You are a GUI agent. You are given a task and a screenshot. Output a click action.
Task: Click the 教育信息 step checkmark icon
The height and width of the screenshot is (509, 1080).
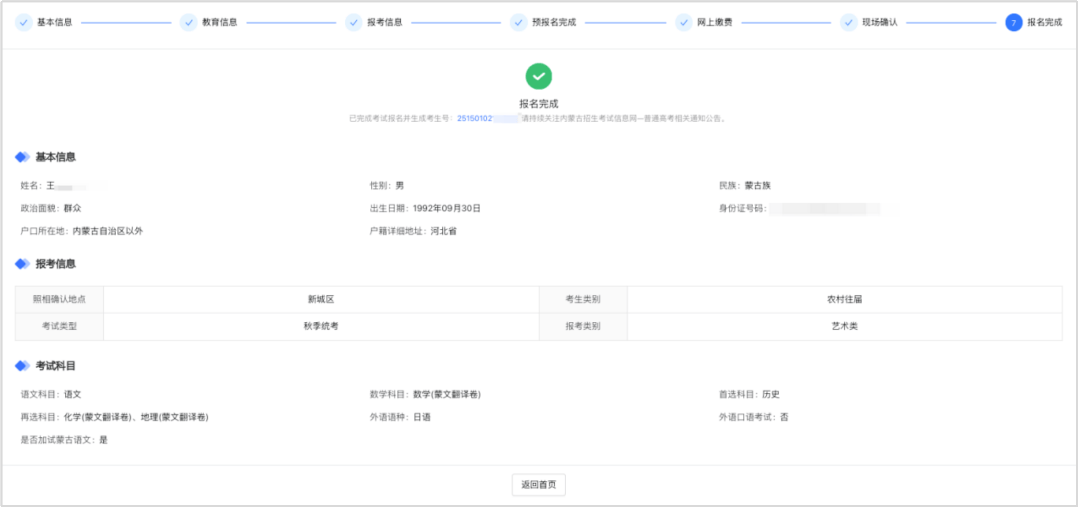(188, 22)
